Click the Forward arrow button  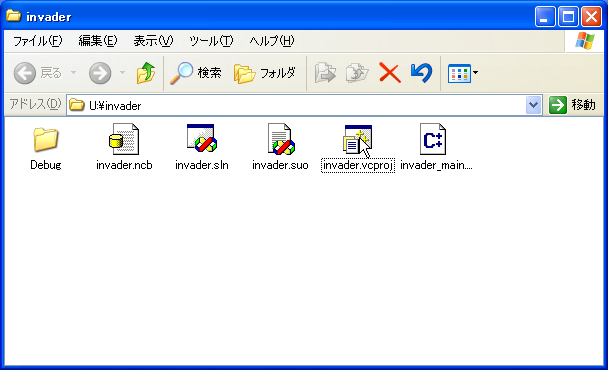click(x=100, y=73)
